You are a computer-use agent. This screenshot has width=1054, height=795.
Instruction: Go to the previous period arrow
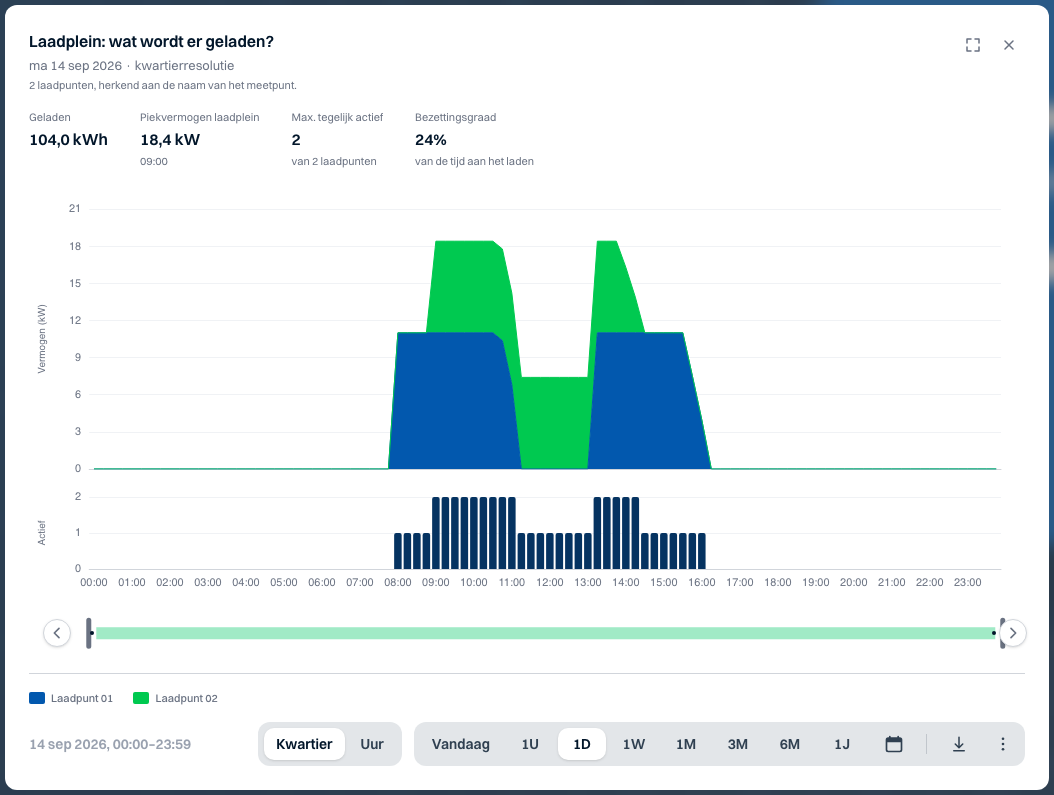point(57,633)
